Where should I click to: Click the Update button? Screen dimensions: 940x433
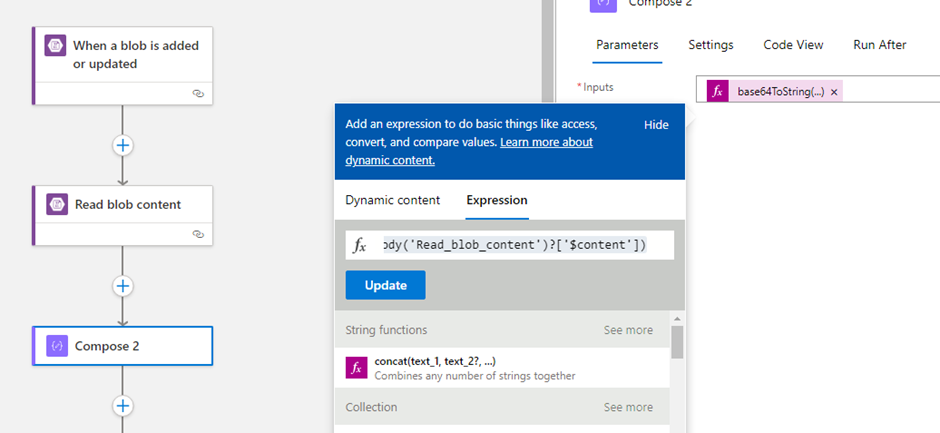(x=385, y=285)
